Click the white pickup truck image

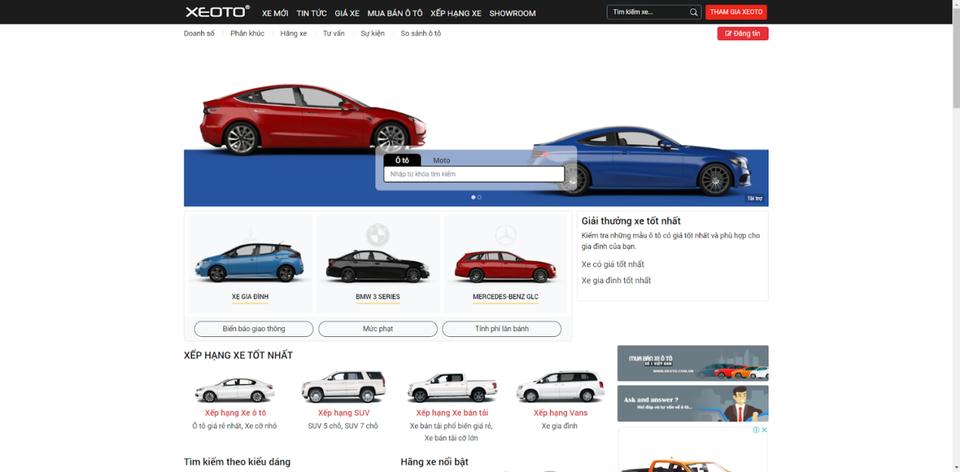(452, 387)
